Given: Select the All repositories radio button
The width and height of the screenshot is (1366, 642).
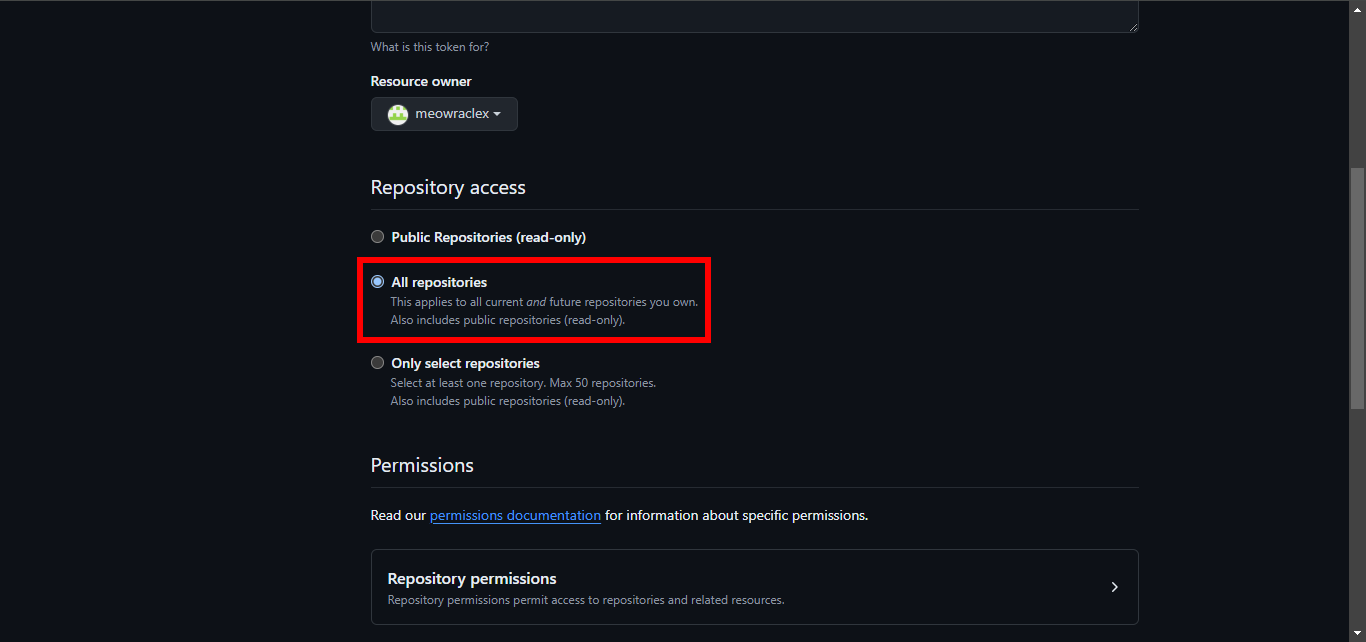Looking at the screenshot, I should coord(377,282).
